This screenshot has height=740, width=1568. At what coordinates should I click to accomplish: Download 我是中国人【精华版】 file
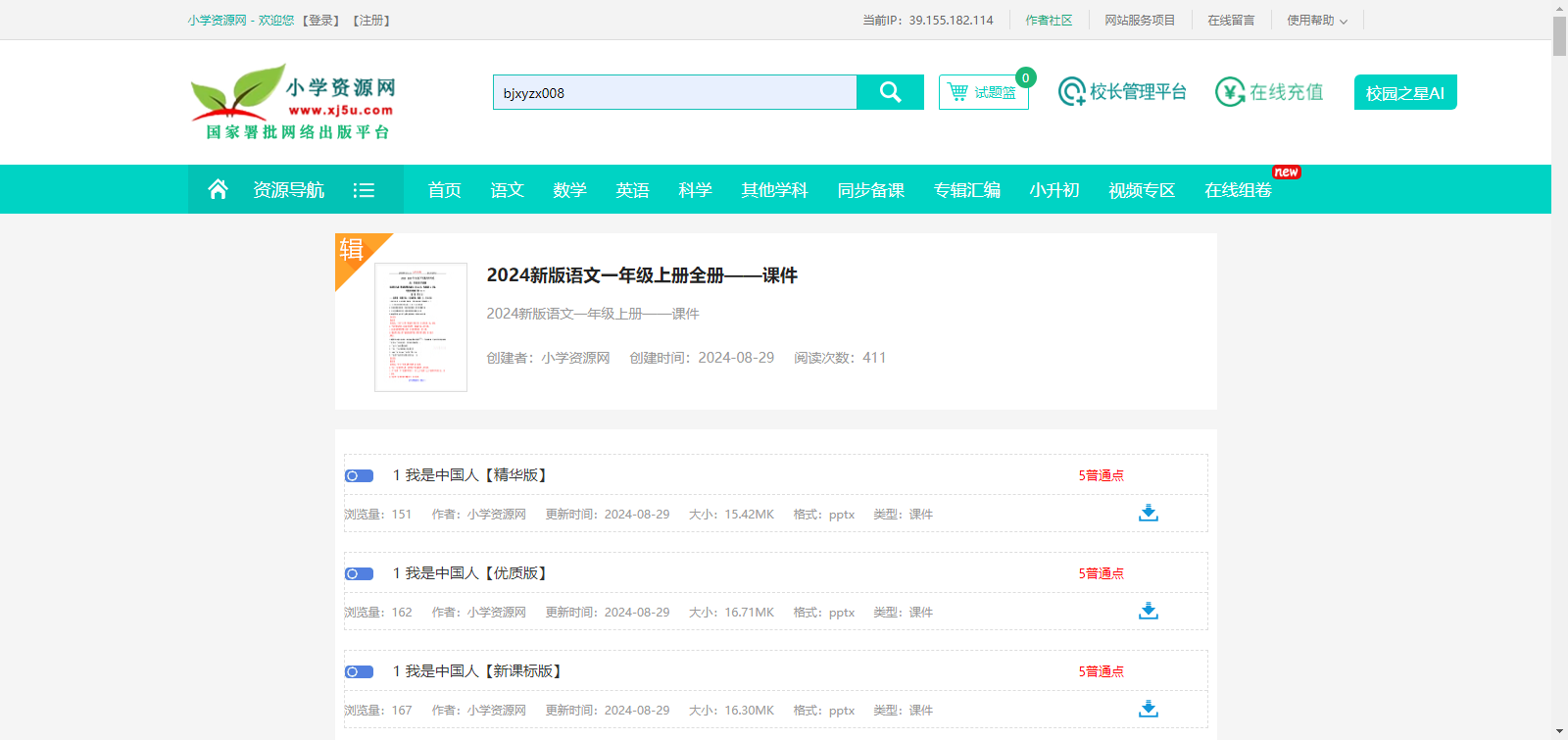tap(1149, 513)
